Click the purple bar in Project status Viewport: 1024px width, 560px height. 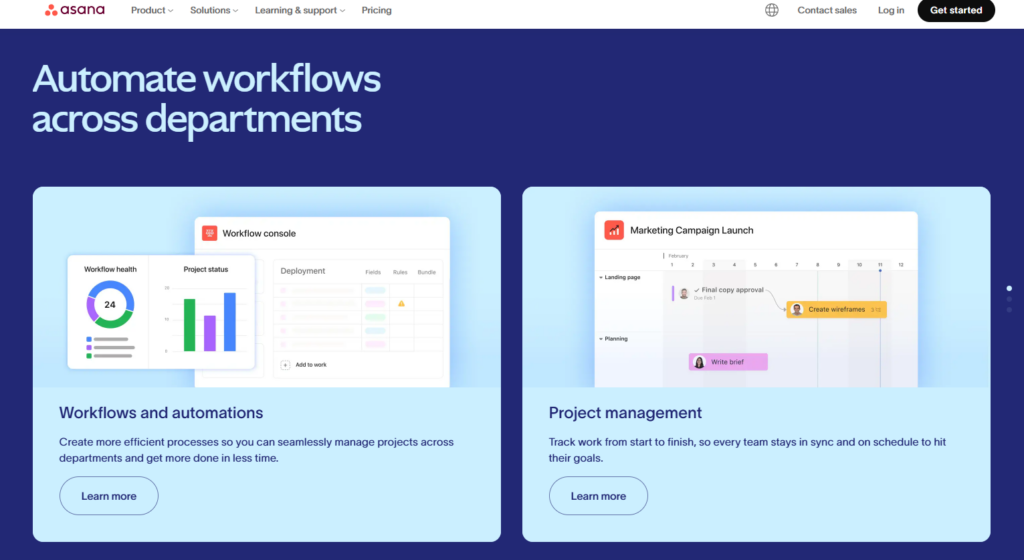210,333
